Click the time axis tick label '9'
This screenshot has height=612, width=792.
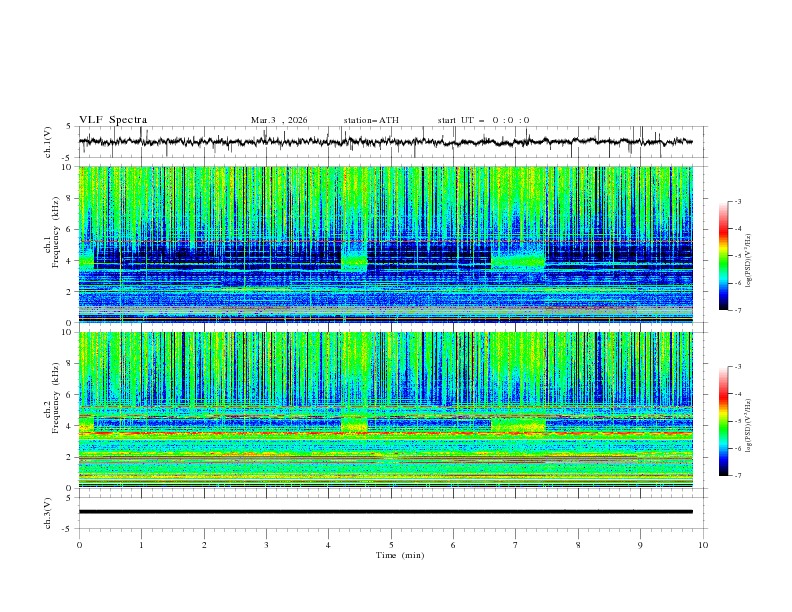tap(640, 545)
